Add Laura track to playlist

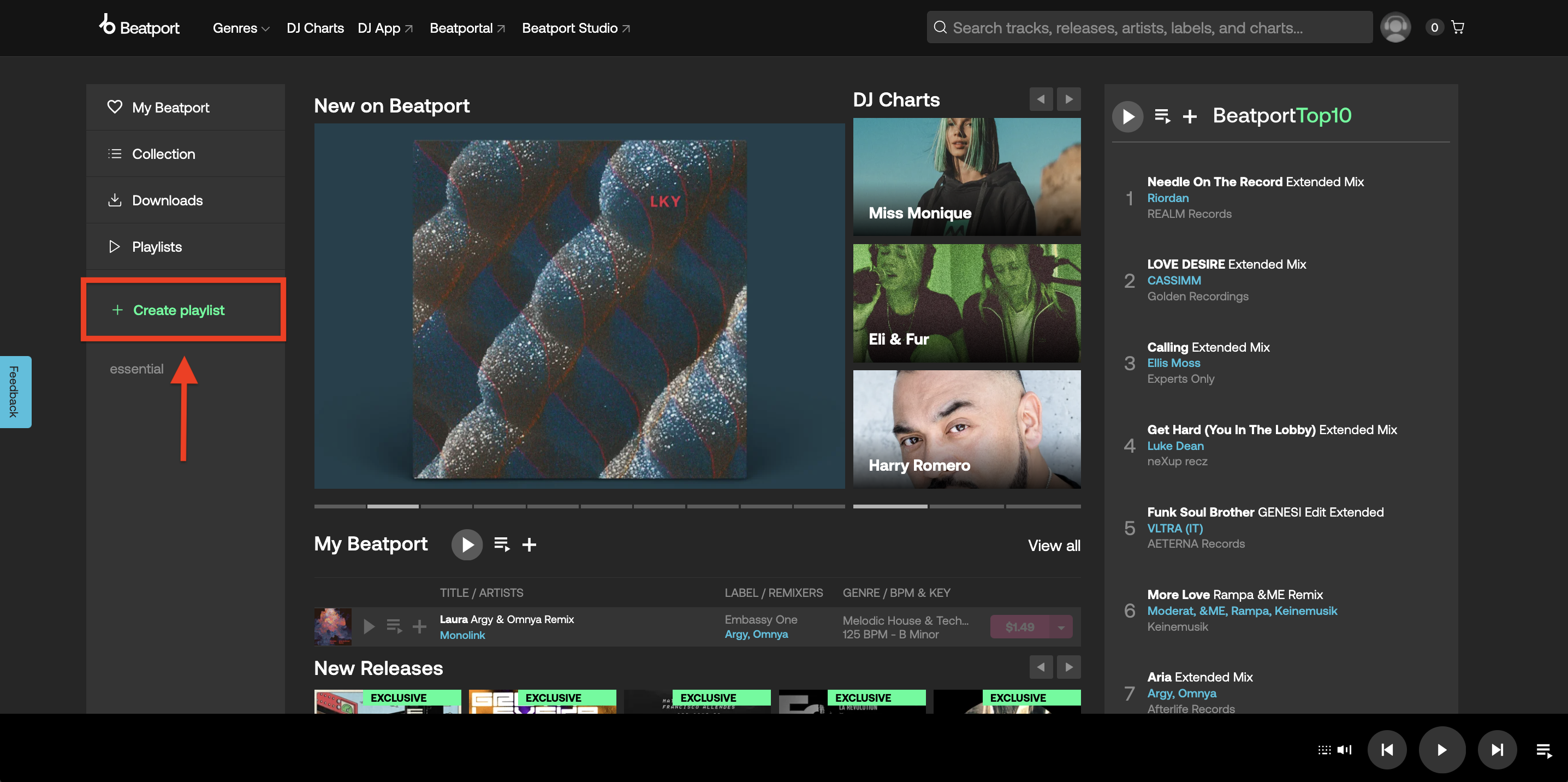click(419, 626)
